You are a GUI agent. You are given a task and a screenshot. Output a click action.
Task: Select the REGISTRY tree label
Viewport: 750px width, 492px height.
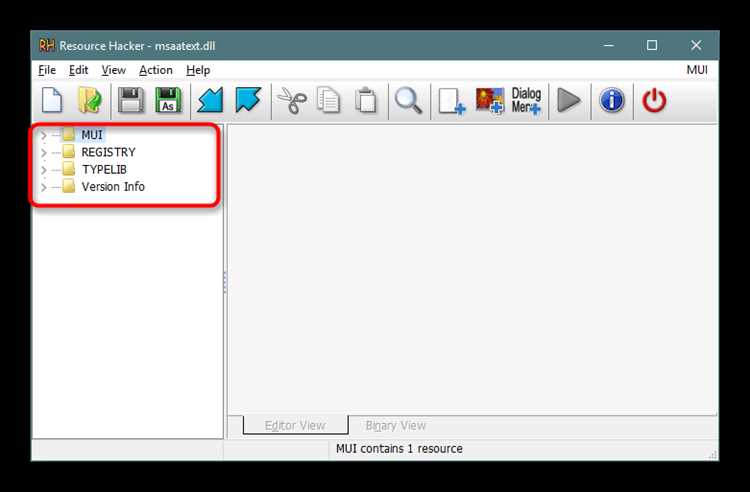109,152
